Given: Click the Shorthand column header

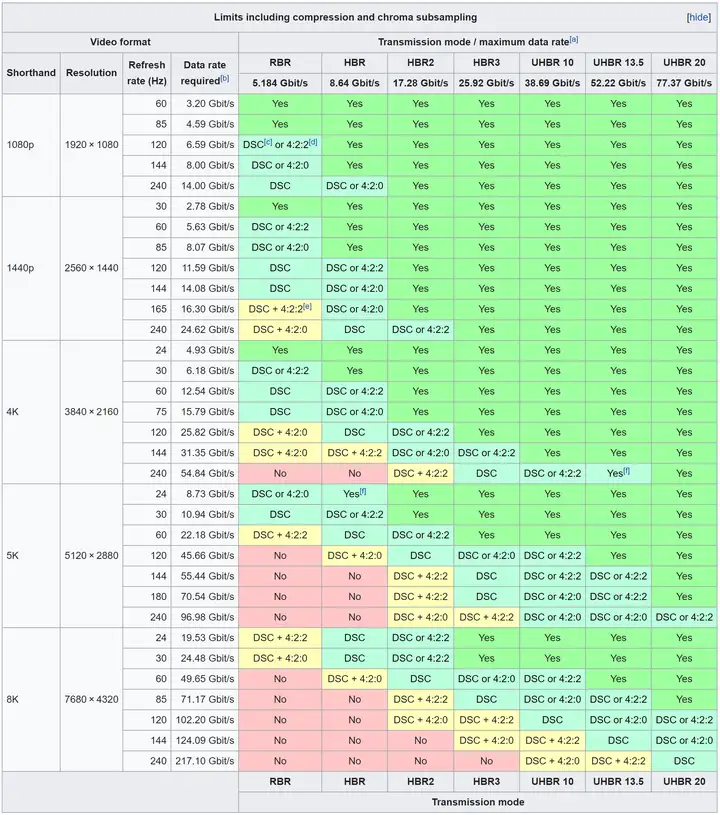Looking at the screenshot, I should click(x=31, y=73).
